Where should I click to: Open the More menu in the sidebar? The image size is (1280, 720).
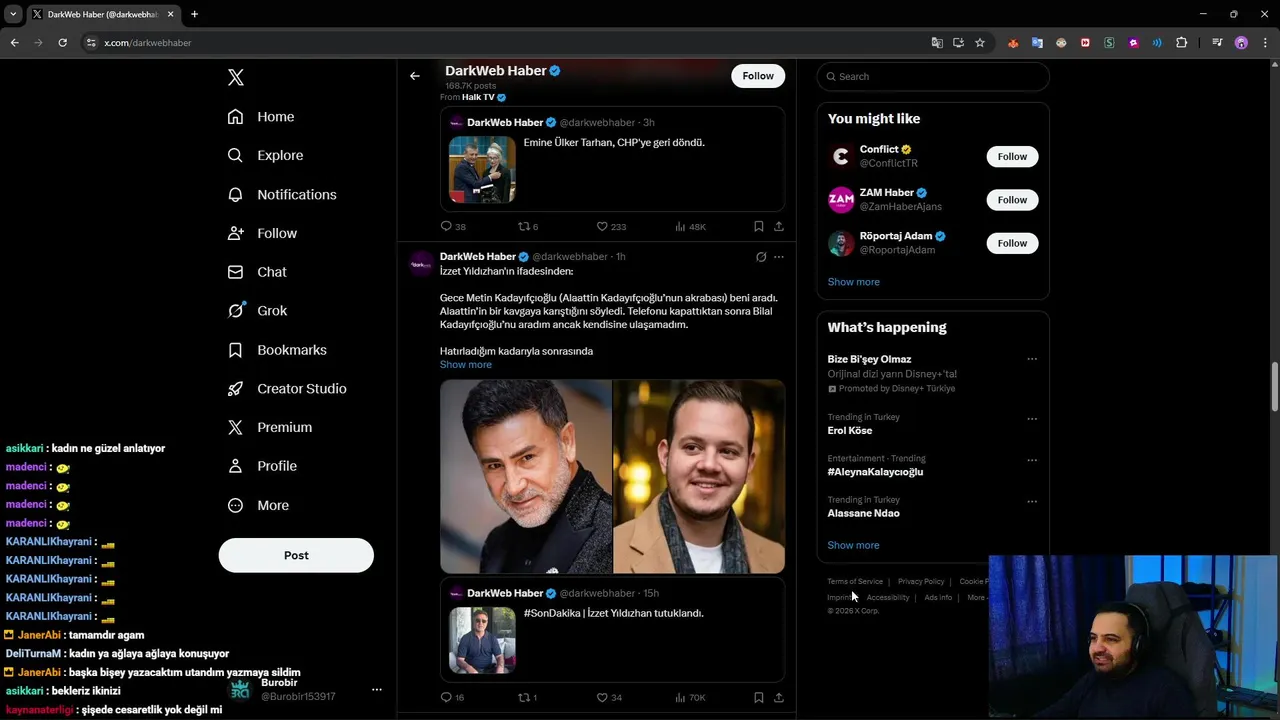[258, 505]
